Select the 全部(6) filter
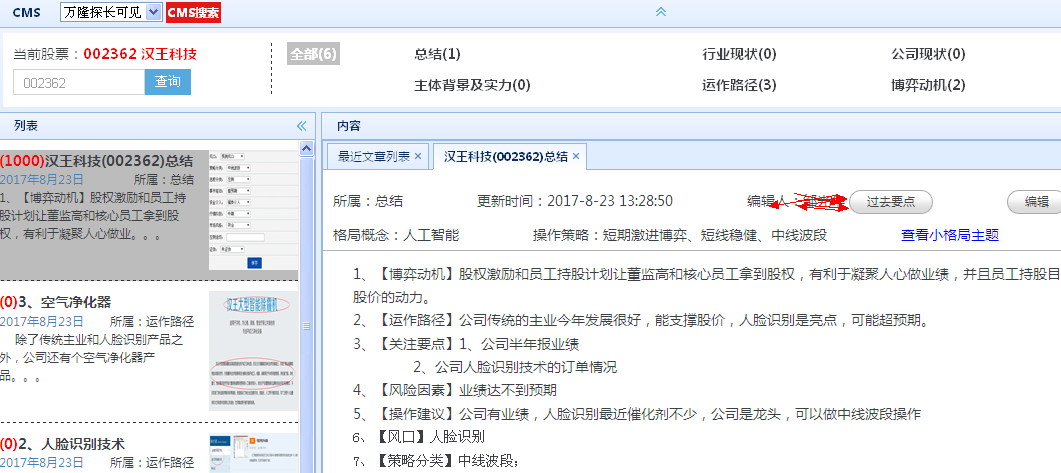The image size is (1061, 473). (x=313, y=54)
